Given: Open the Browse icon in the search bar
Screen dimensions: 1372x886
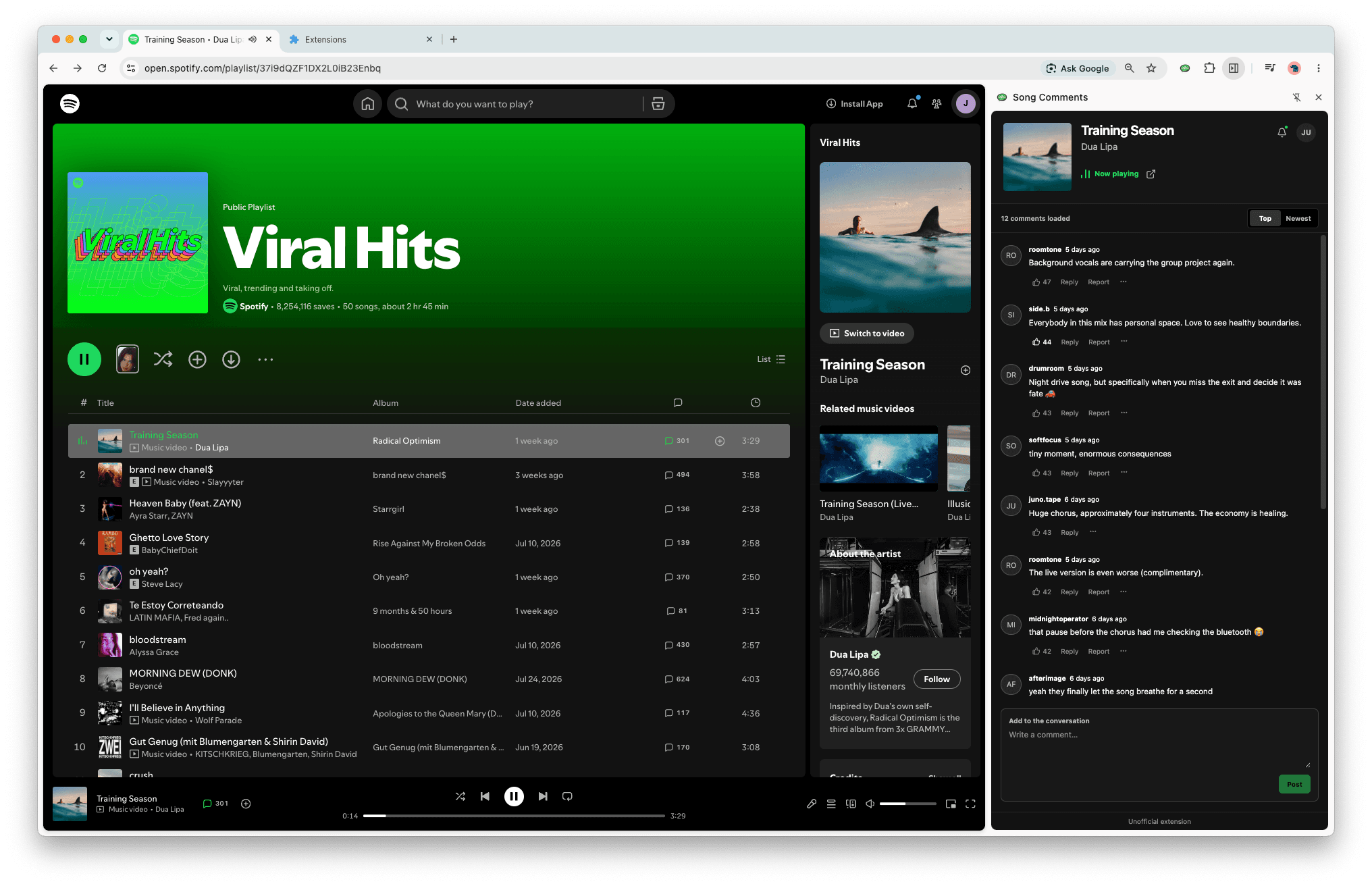Looking at the screenshot, I should [x=658, y=104].
